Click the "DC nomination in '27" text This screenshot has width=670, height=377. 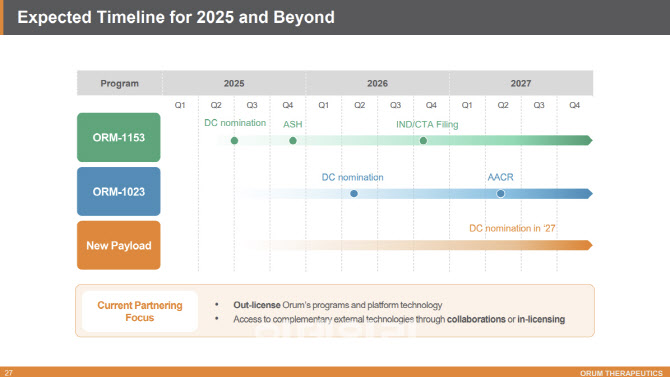coord(512,228)
